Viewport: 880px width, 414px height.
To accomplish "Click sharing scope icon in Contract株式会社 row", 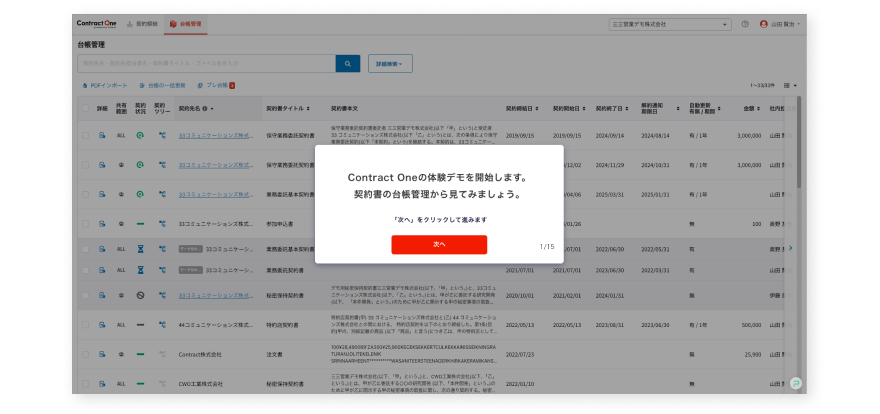I will point(121,355).
